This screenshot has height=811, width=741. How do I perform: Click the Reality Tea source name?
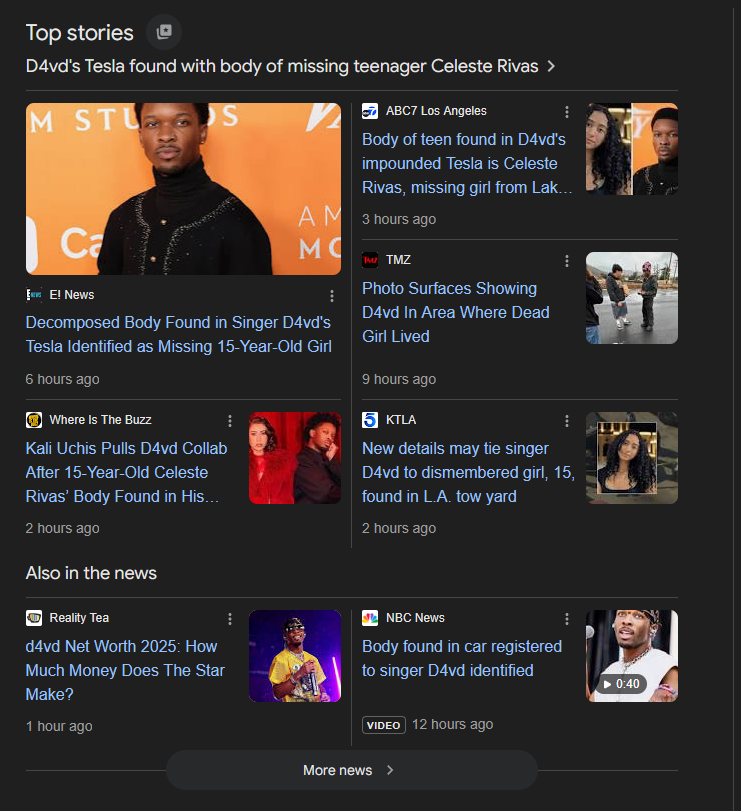79,618
